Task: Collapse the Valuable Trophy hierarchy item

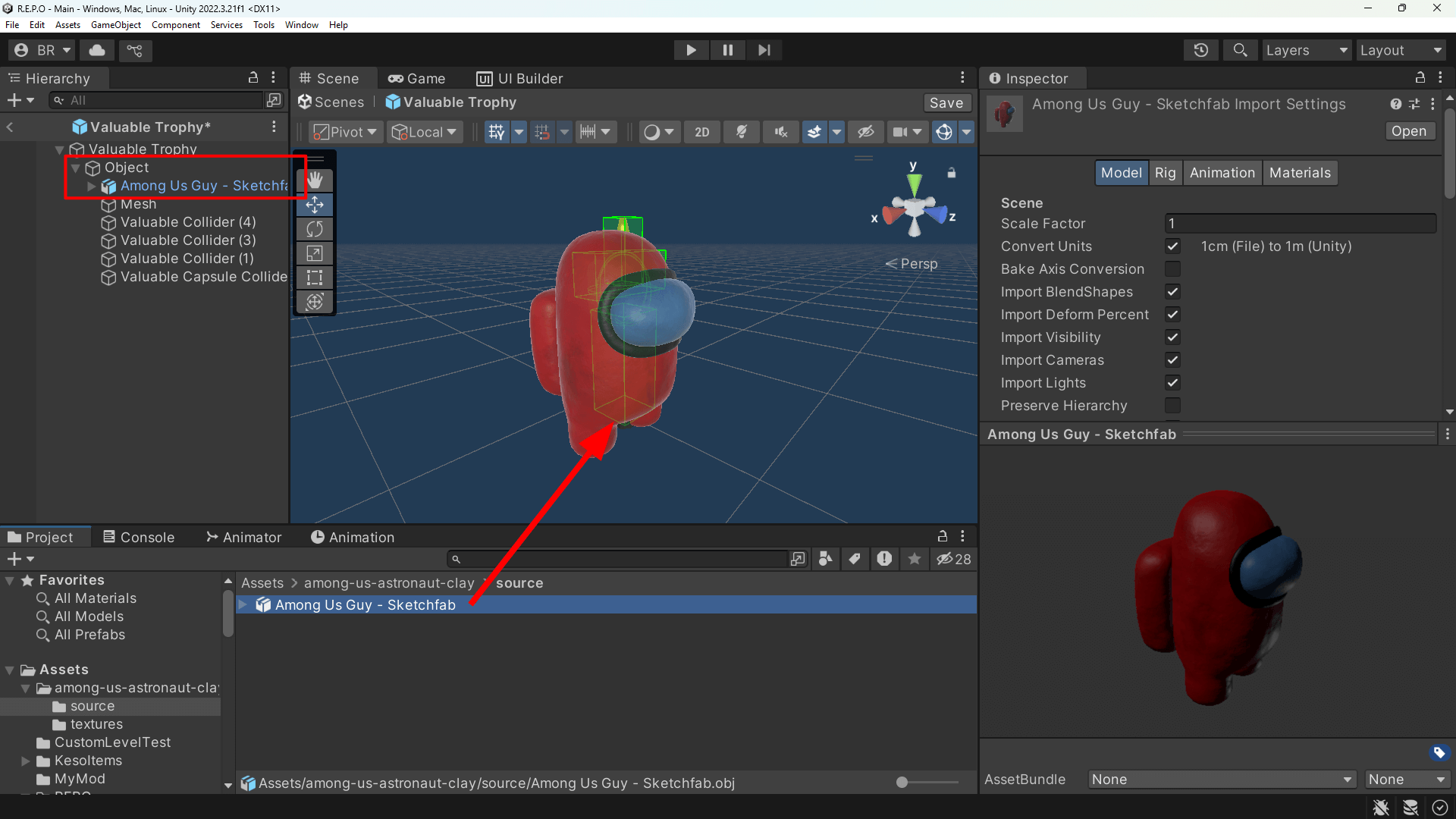Action: tap(59, 149)
